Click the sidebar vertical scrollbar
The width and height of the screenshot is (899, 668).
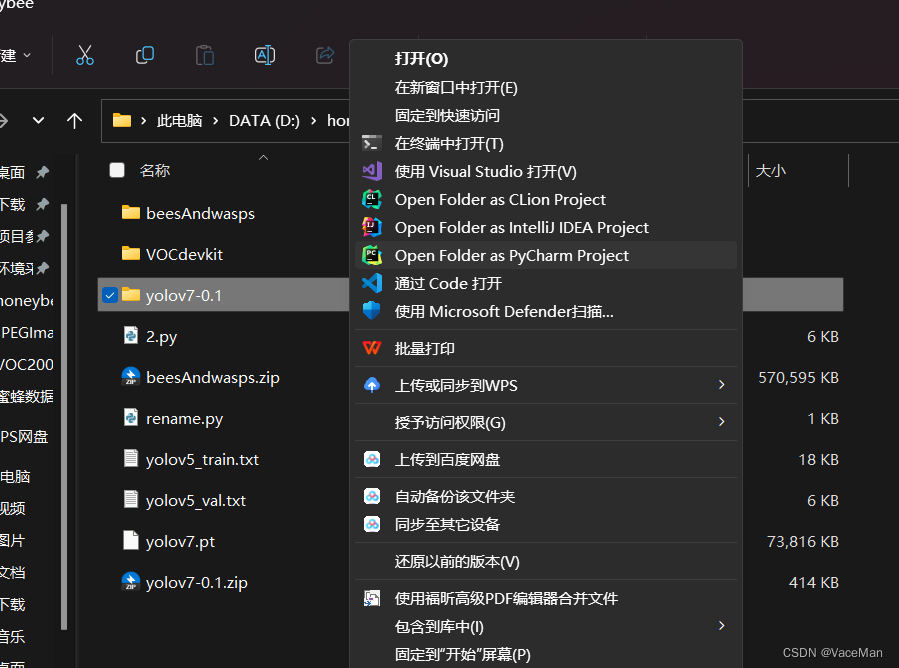pos(64,416)
